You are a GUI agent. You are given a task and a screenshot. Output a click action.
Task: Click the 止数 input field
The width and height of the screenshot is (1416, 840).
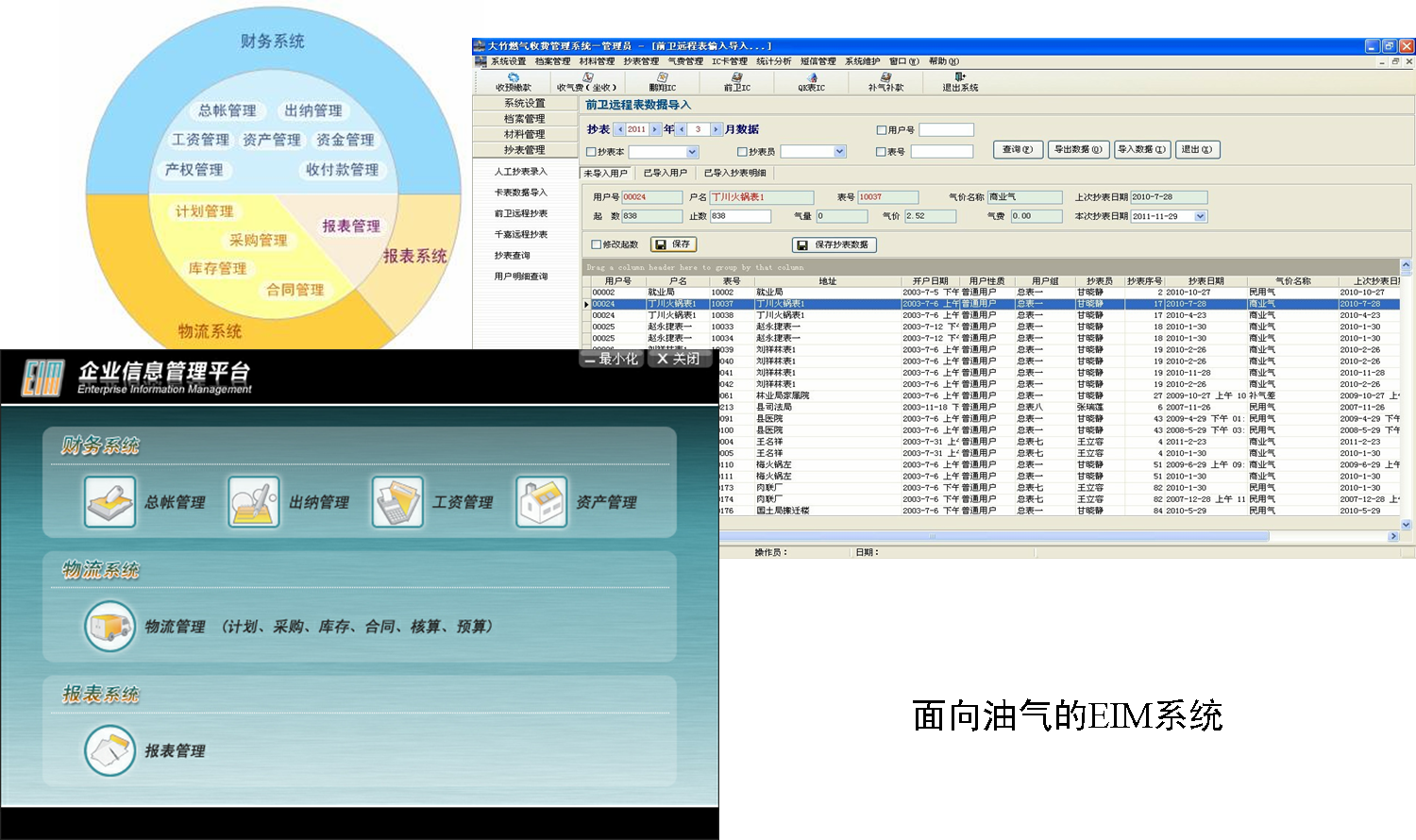[x=739, y=216]
